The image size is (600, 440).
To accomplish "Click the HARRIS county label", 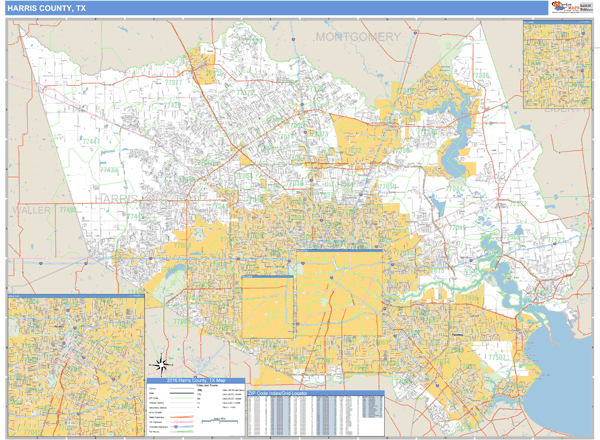I will point(116,199).
